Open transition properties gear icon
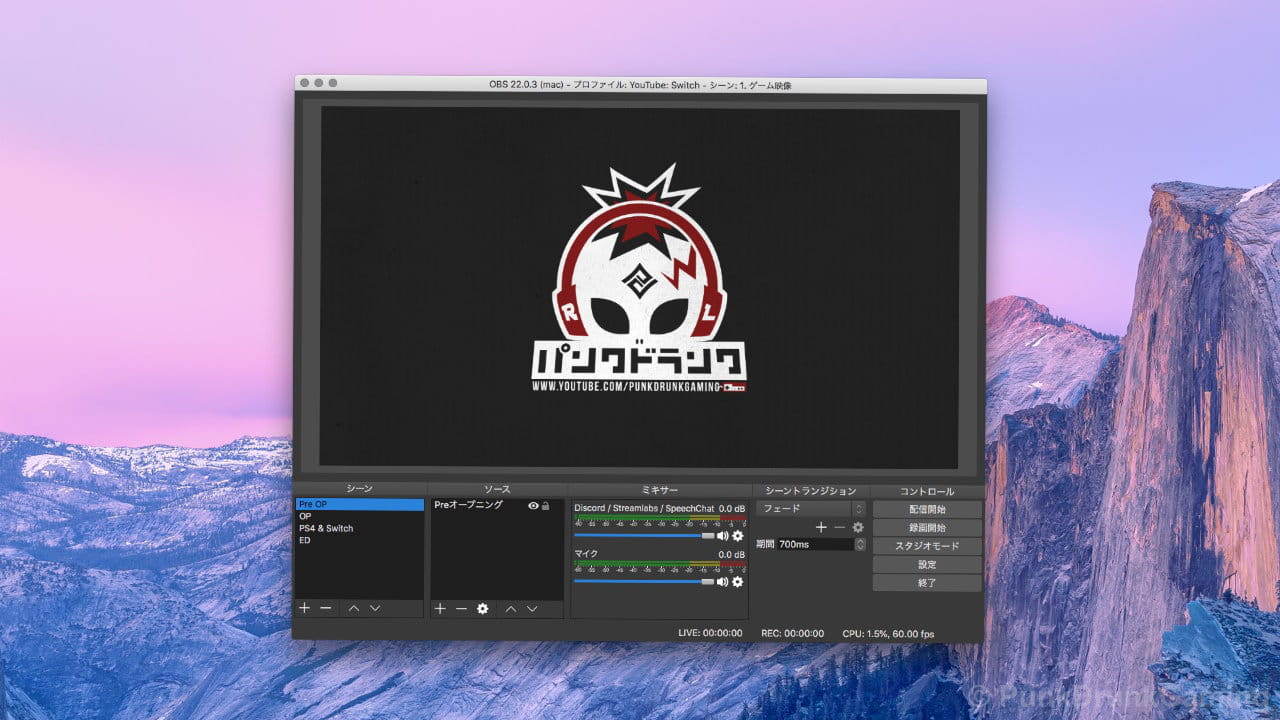 tap(858, 527)
